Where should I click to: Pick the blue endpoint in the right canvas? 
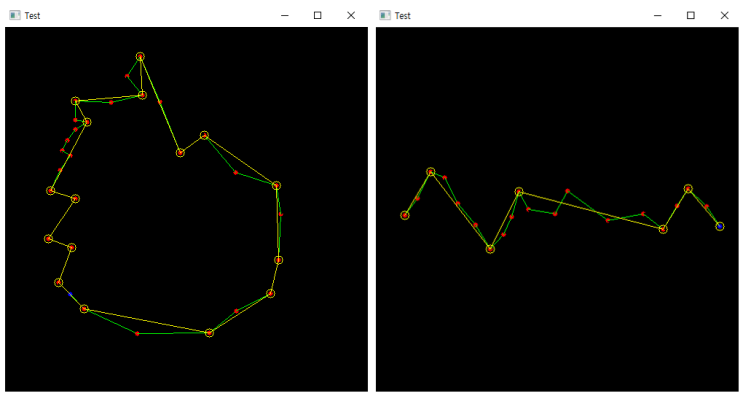pos(720,226)
